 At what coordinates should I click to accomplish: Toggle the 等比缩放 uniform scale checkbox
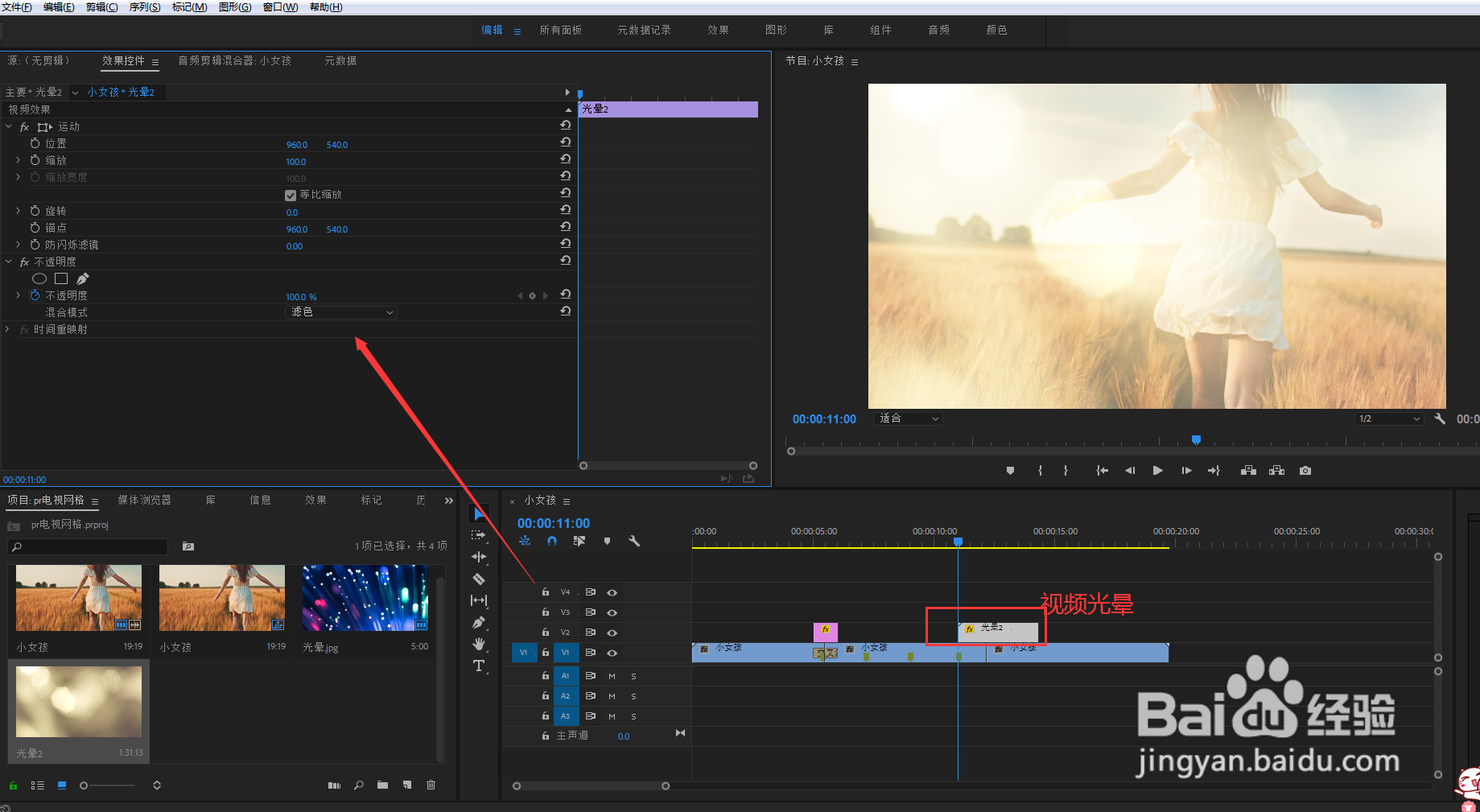pyautogui.click(x=291, y=195)
